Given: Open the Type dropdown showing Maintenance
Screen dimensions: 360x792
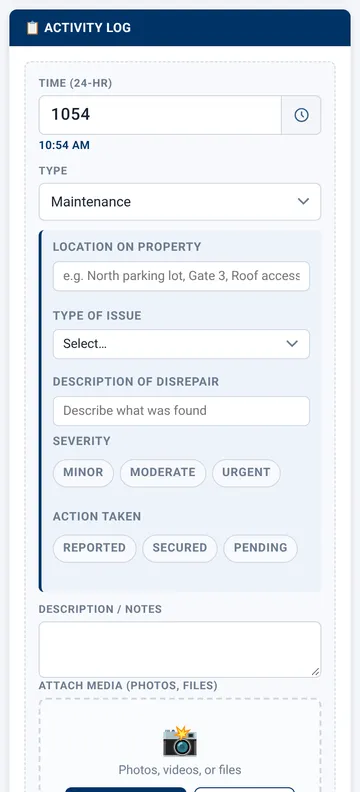Looking at the screenshot, I should [180, 202].
